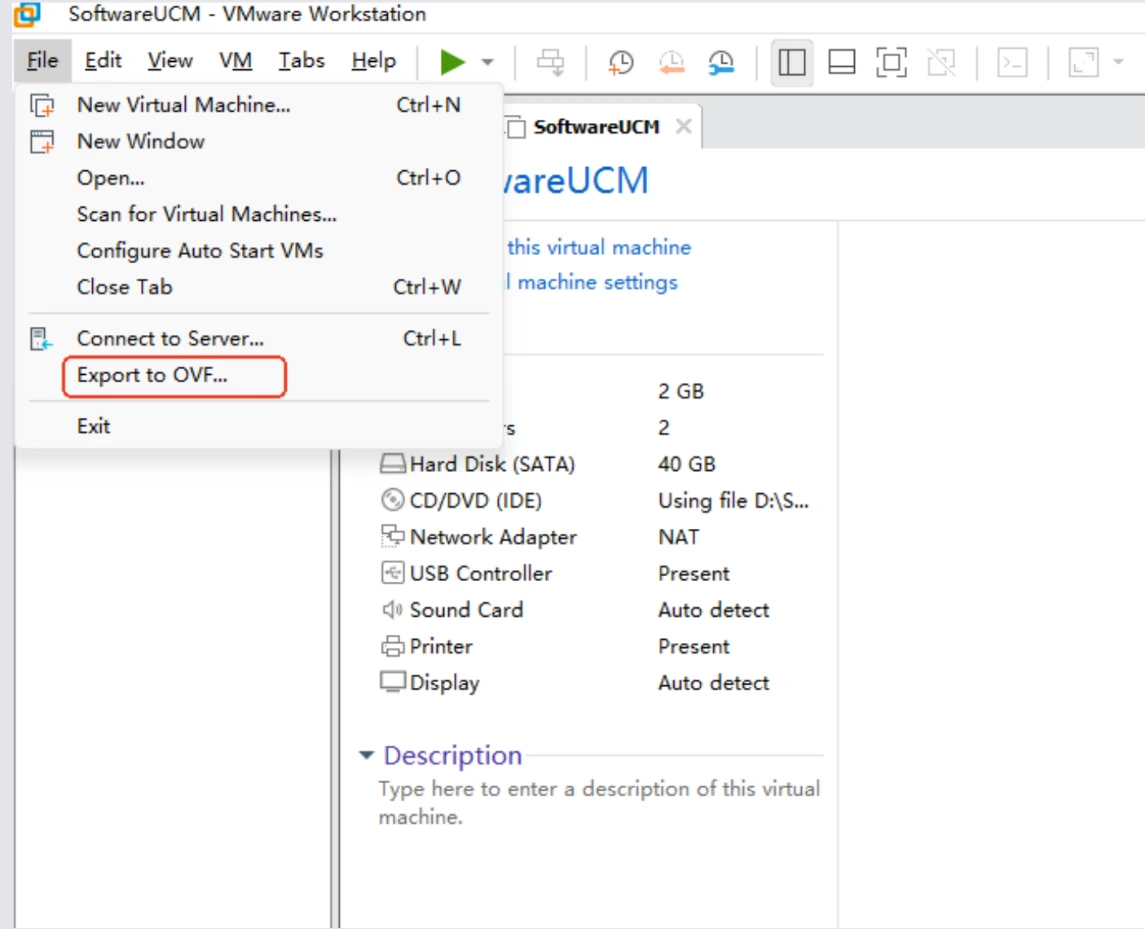
Task: Click the VMware Workstation title bar logo
Action: click(x=27, y=14)
